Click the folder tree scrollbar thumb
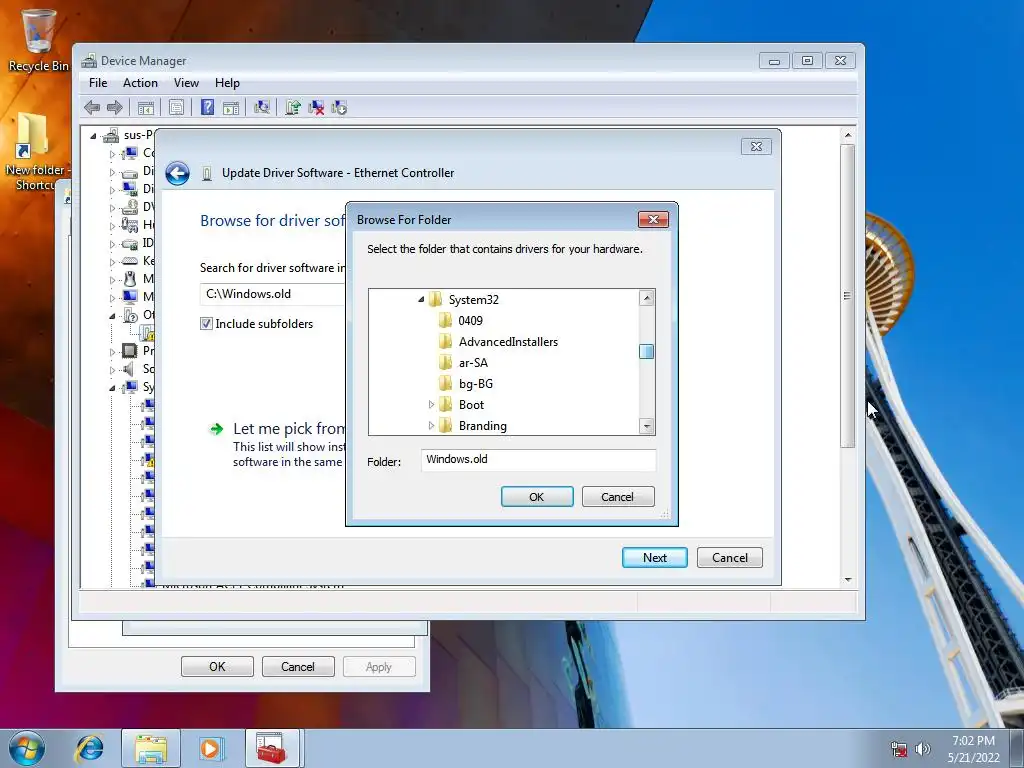1024x768 pixels. click(x=647, y=351)
